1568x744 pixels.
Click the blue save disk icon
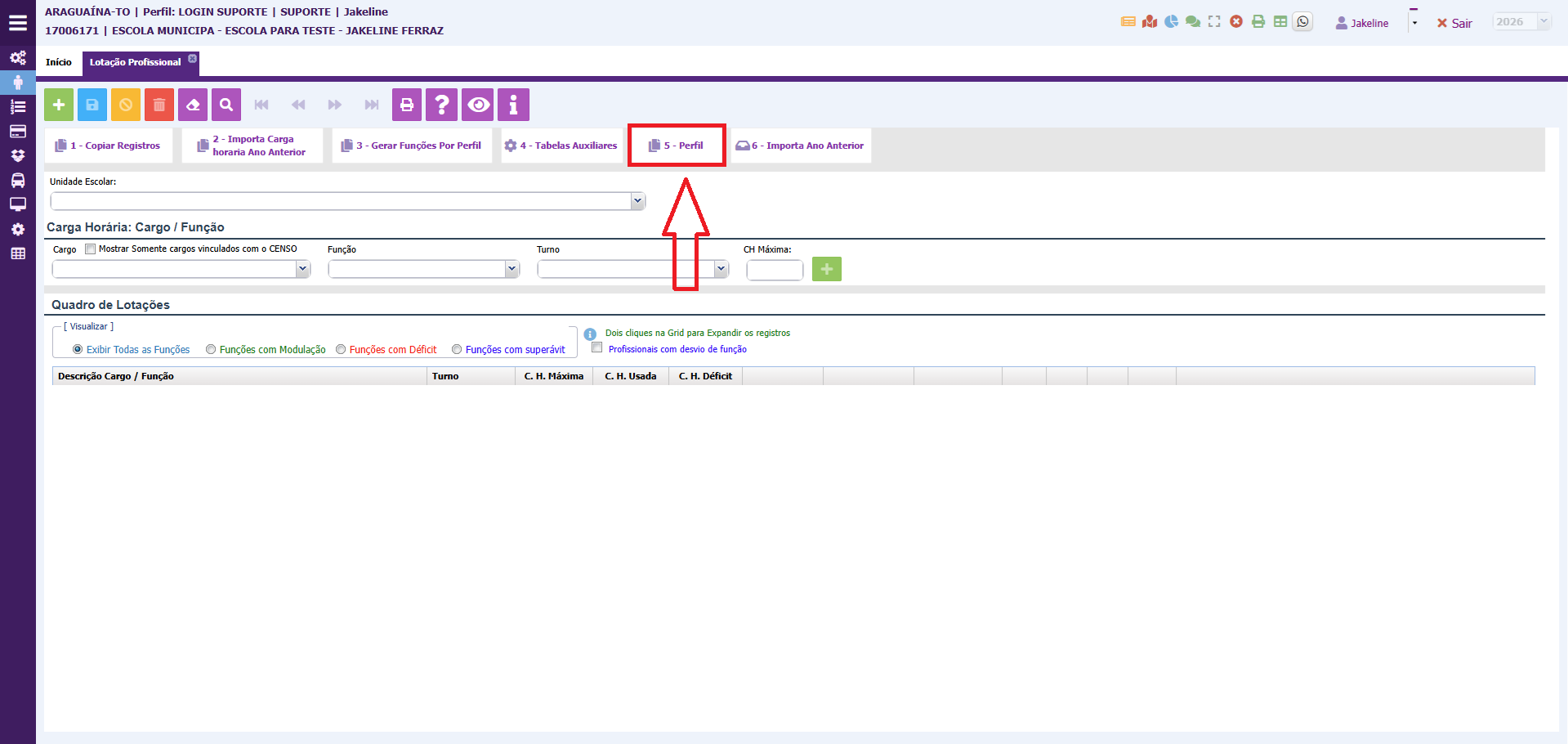[92, 105]
